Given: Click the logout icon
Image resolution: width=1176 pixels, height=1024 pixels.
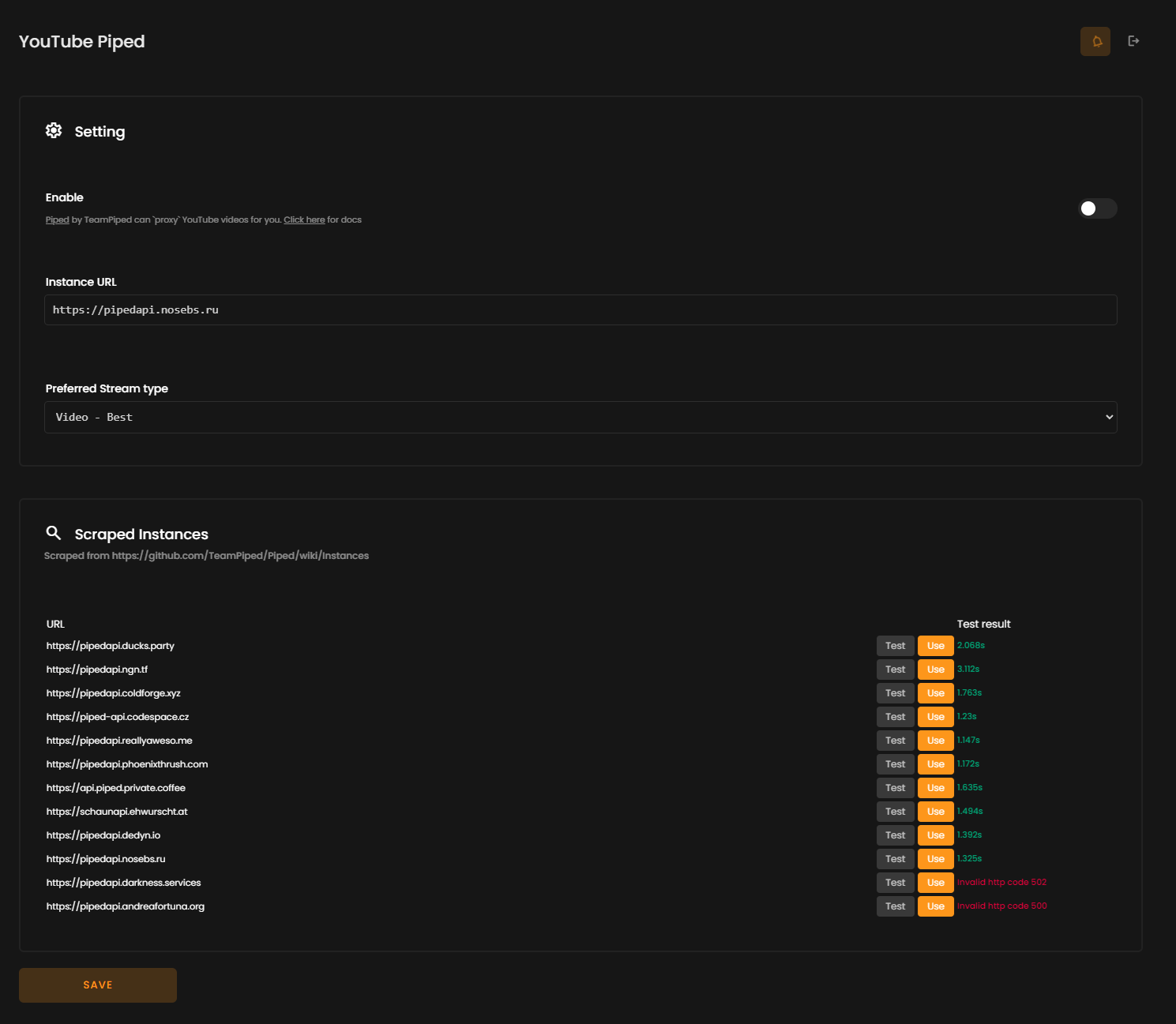Looking at the screenshot, I should [1133, 41].
